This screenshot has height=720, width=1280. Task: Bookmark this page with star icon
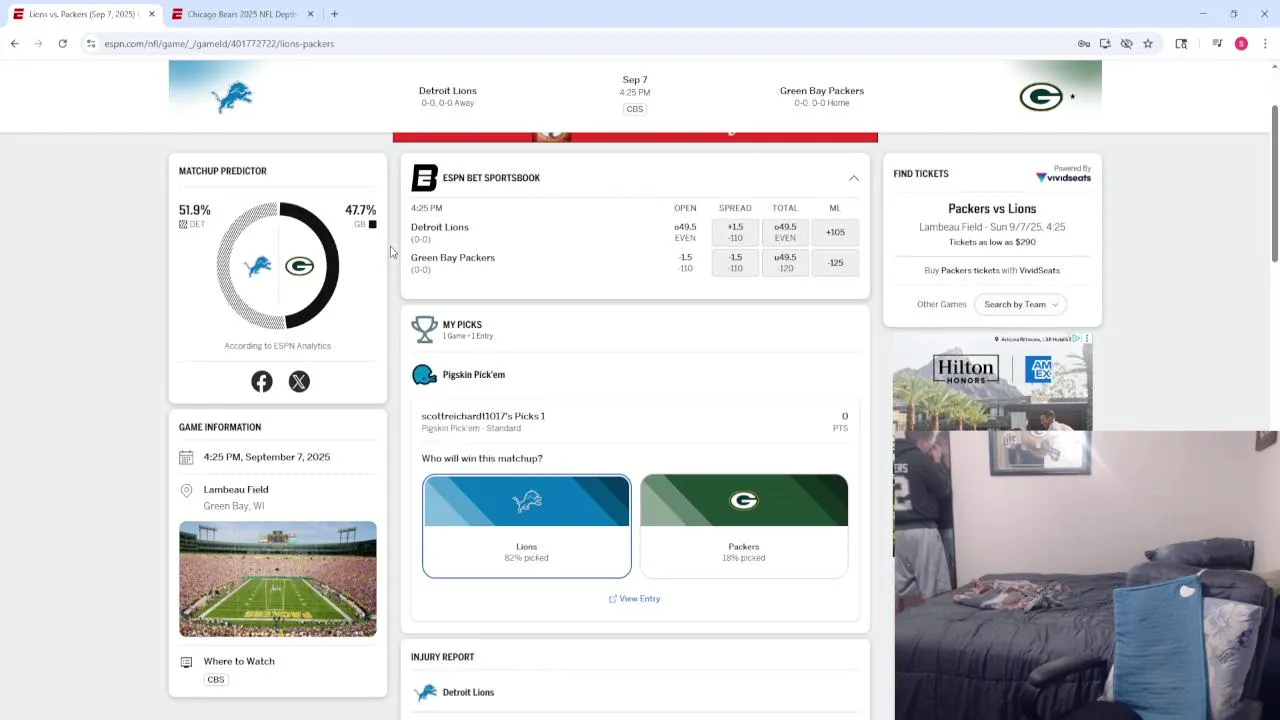1148,43
